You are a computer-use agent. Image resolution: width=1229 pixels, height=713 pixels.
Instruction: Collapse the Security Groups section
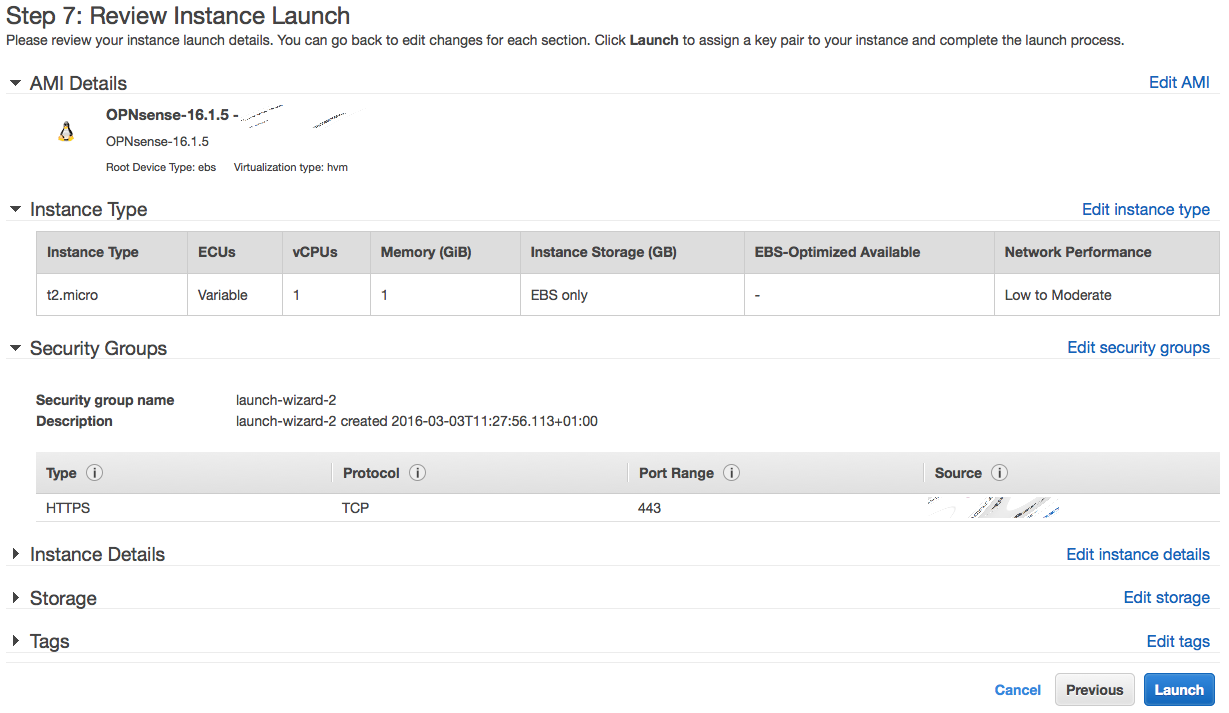click(x=15, y=348)
